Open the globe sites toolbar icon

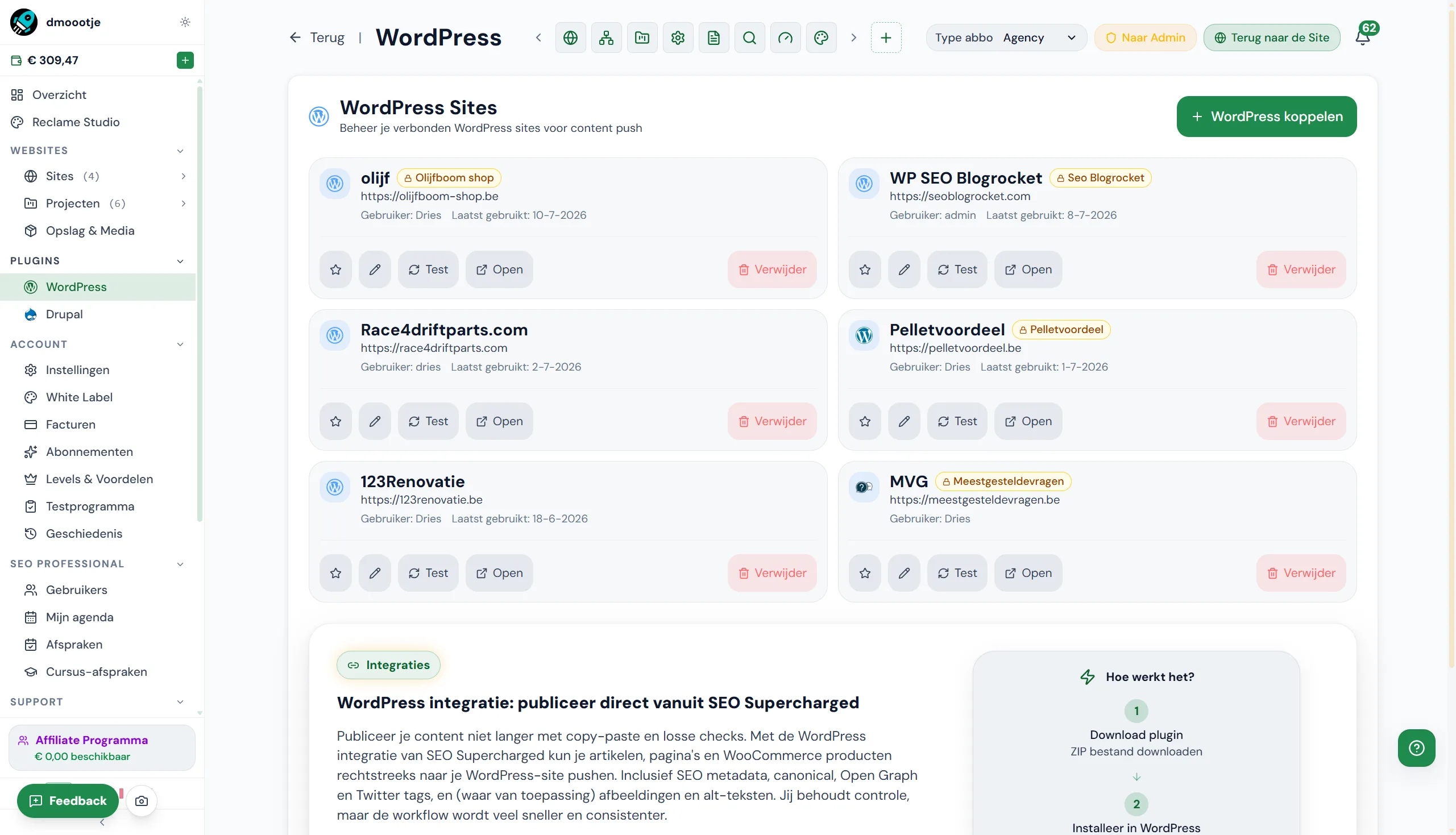click(570, 38)
